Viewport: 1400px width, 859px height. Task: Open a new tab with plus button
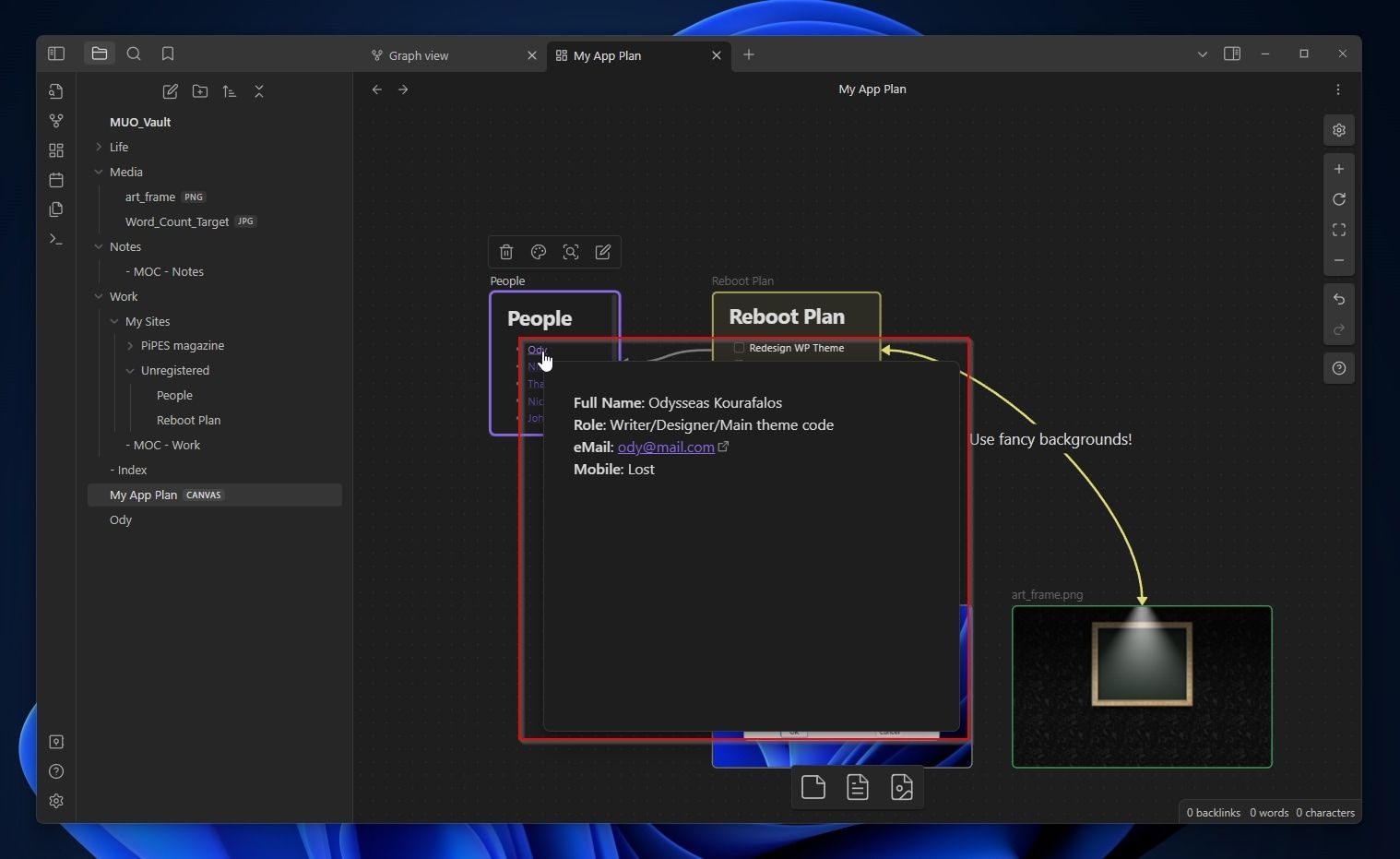click(749, 54)
